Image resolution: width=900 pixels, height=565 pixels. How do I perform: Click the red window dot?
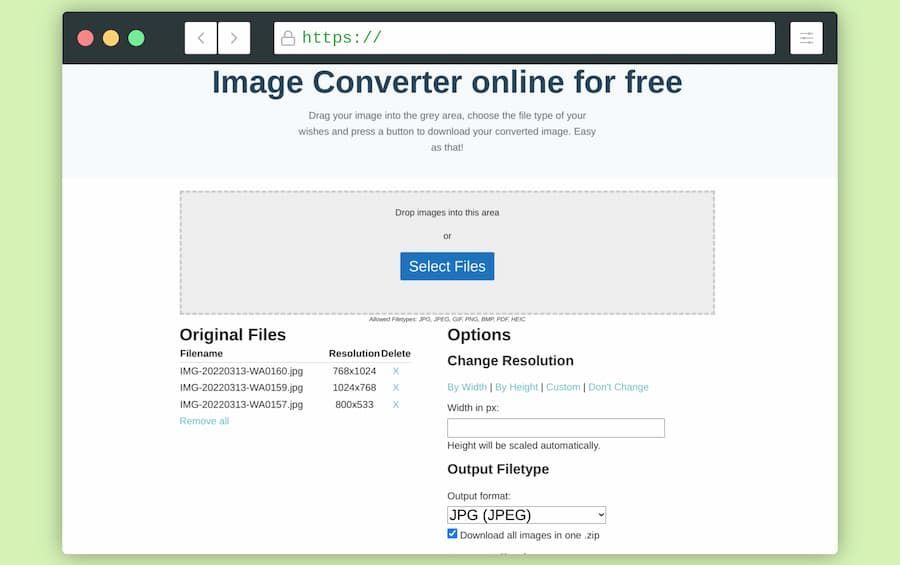[x=86, y=38]
